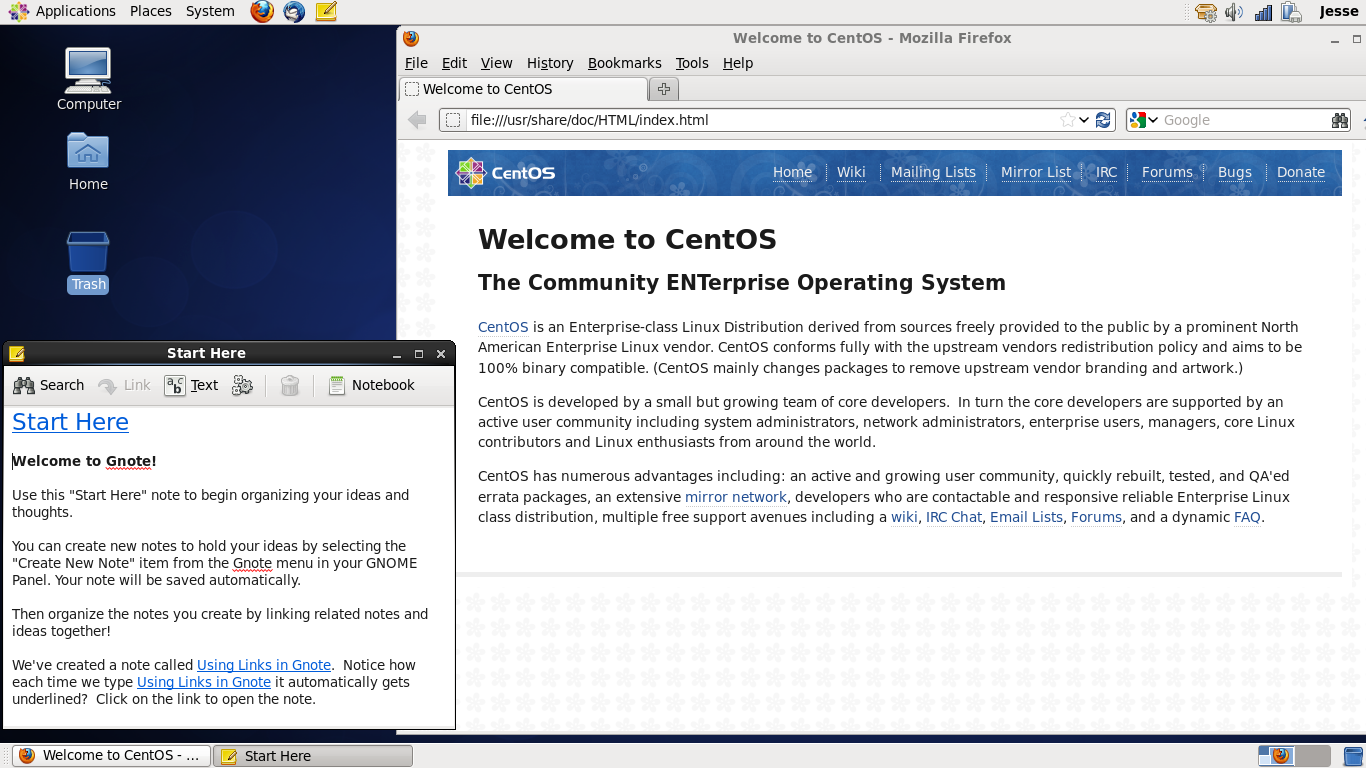Open Firefox History menu

pos(550,63)
